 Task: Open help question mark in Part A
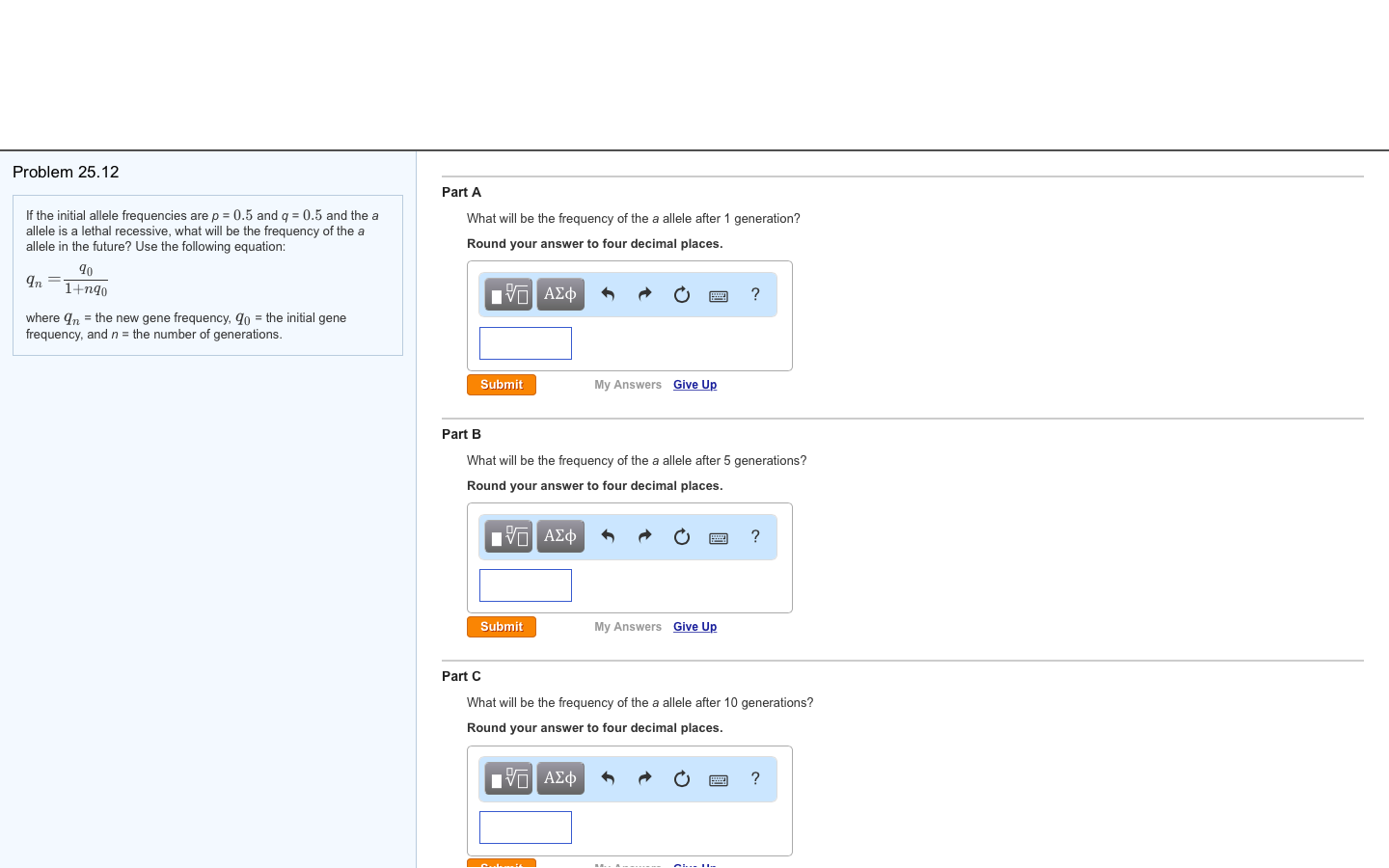pyautogui.click(x=755, y=294)
